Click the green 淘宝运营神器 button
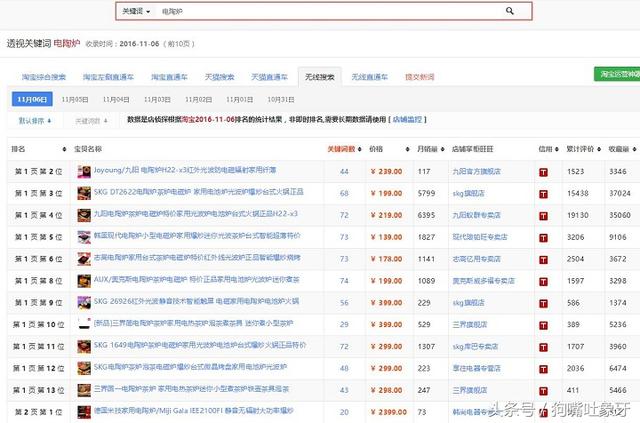This screenshot has height=423, width=640. click(617, 74)
